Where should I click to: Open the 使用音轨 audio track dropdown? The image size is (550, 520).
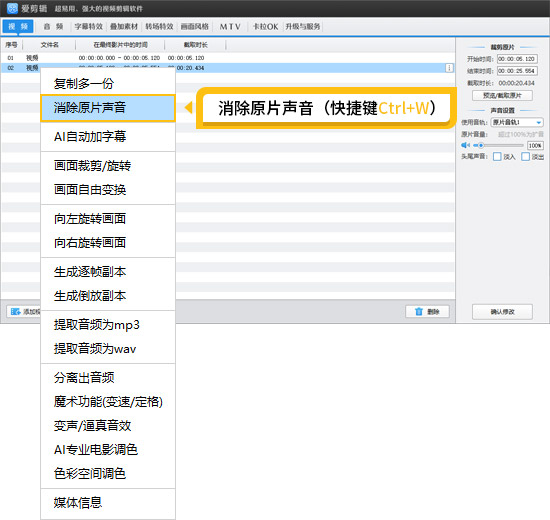(517, 122)
